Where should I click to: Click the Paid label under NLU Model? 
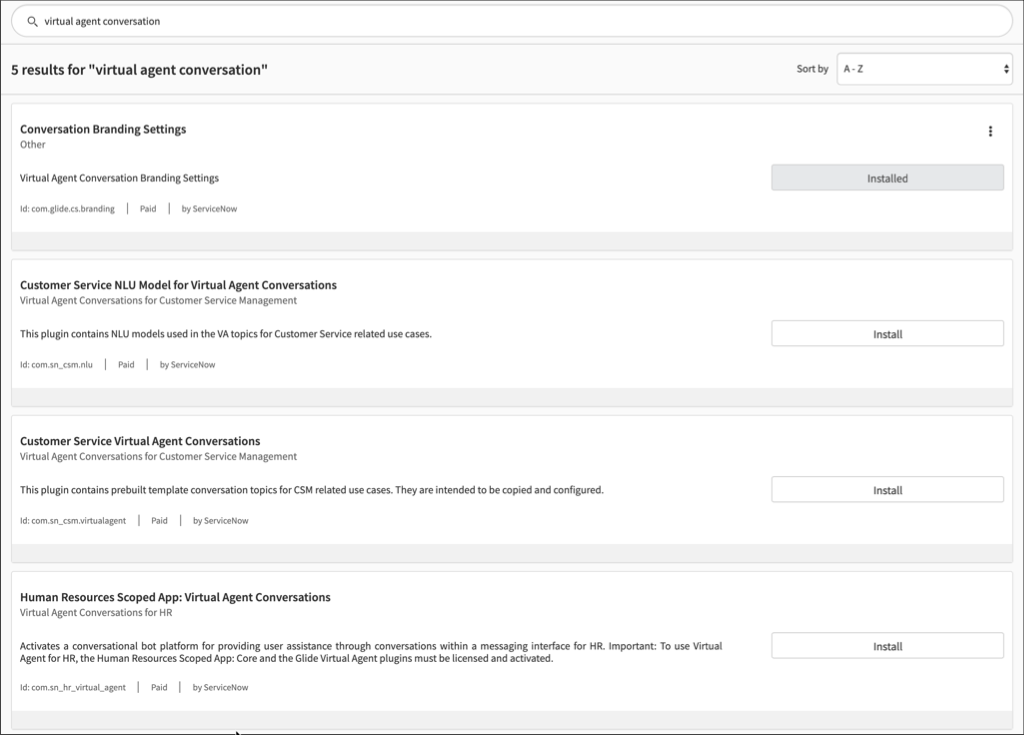(125, 364)
